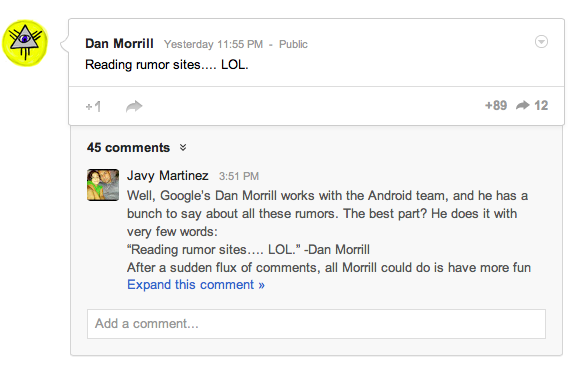Open Dan Morrill's profile name
Viewport: 577px width, 371px height.
pyautogui.click(x=119, y=43)
